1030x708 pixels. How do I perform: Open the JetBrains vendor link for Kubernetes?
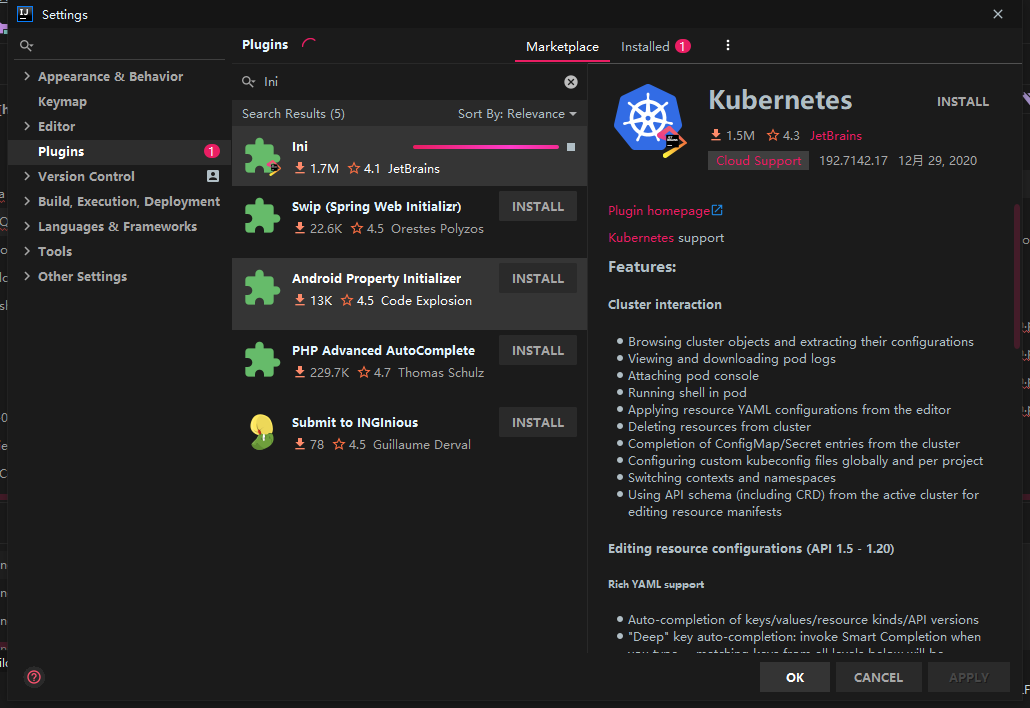[x=836, y=135]
